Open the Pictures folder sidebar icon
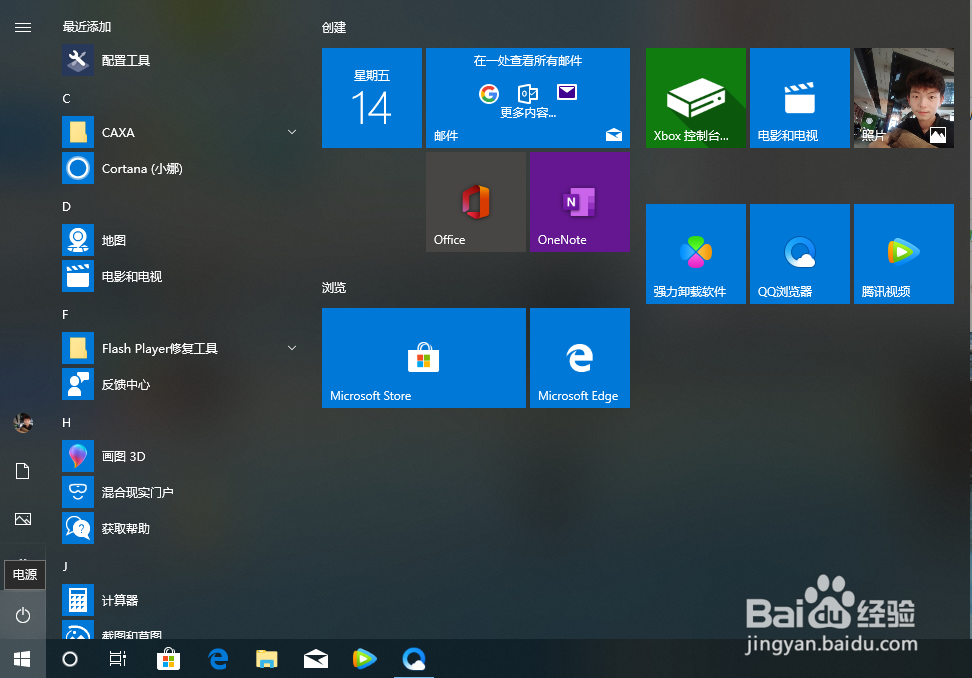The image size is (972, 678). pyautogui.click(x=23, y=519)
